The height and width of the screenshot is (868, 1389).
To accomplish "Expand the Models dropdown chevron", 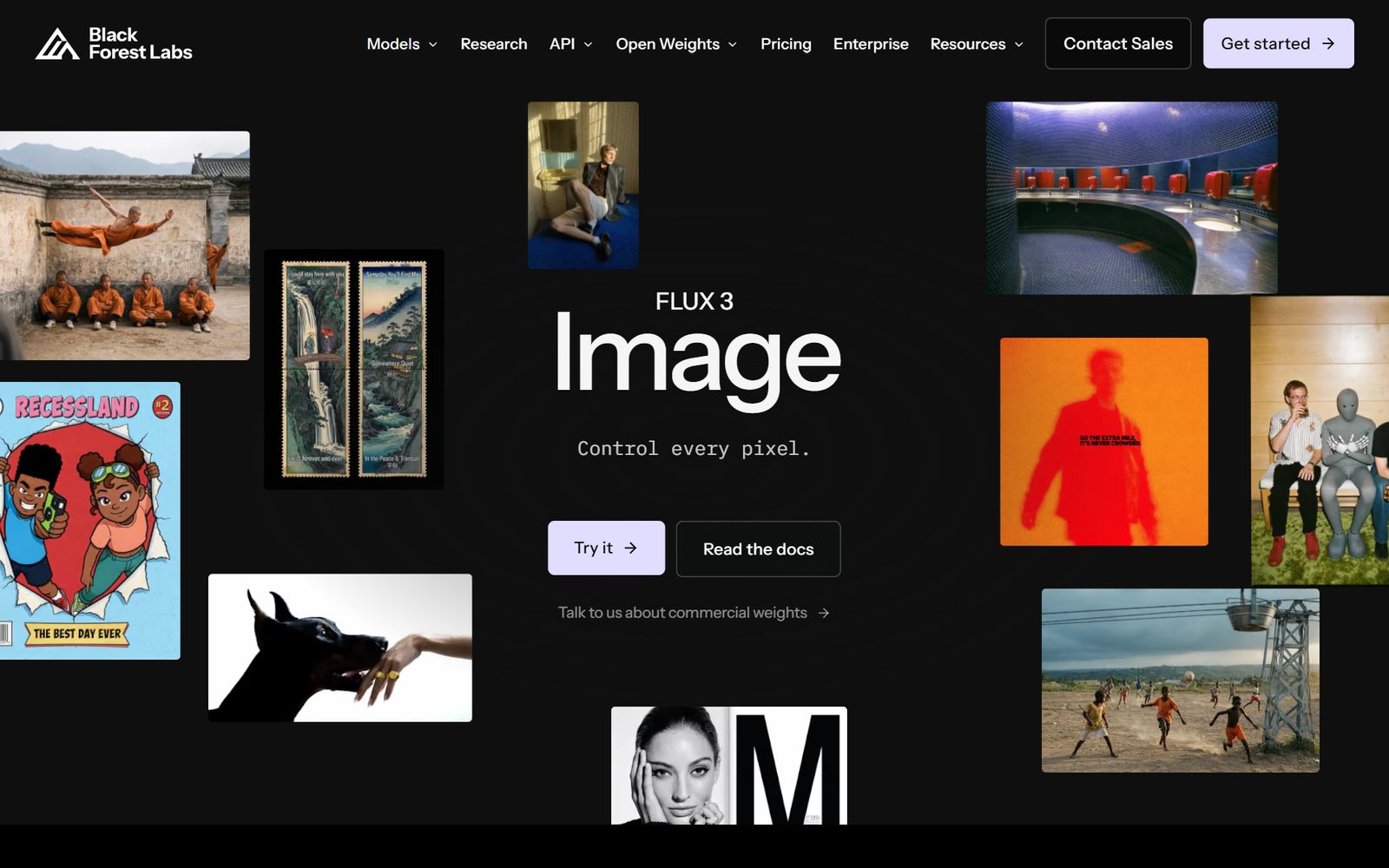I will click(x=433, y=44).
